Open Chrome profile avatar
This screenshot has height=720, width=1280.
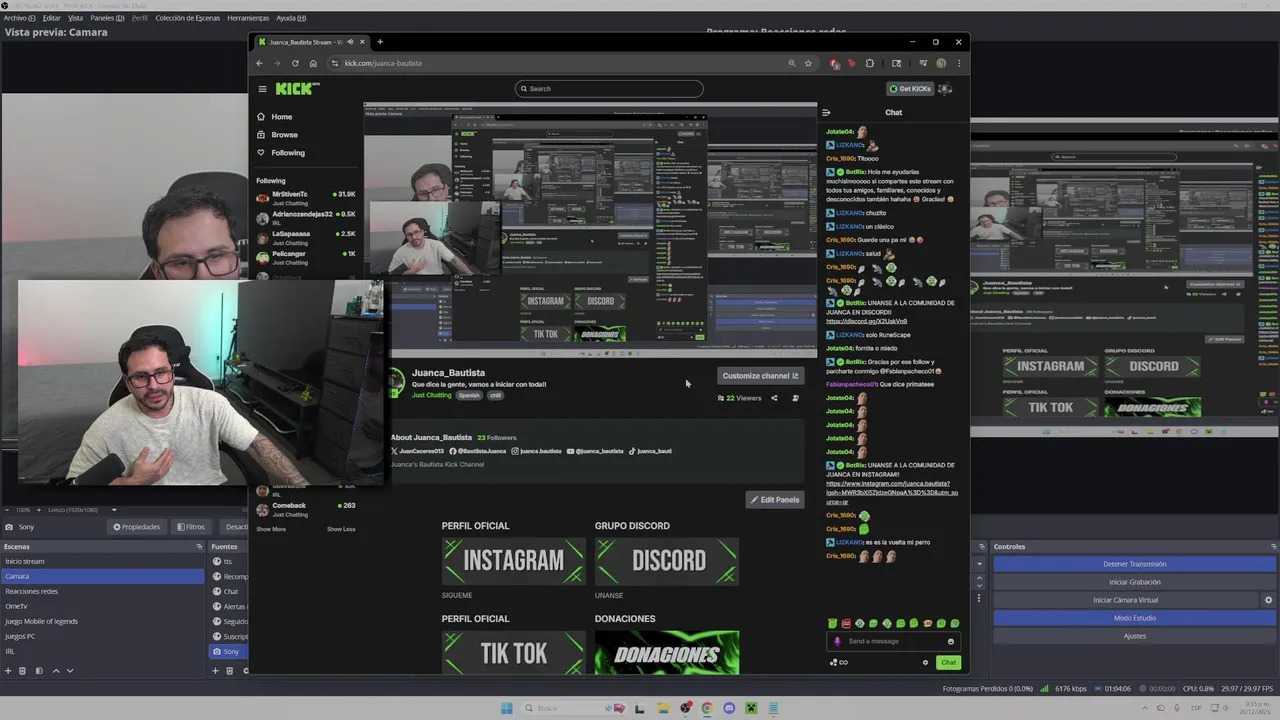coord(941,63)
